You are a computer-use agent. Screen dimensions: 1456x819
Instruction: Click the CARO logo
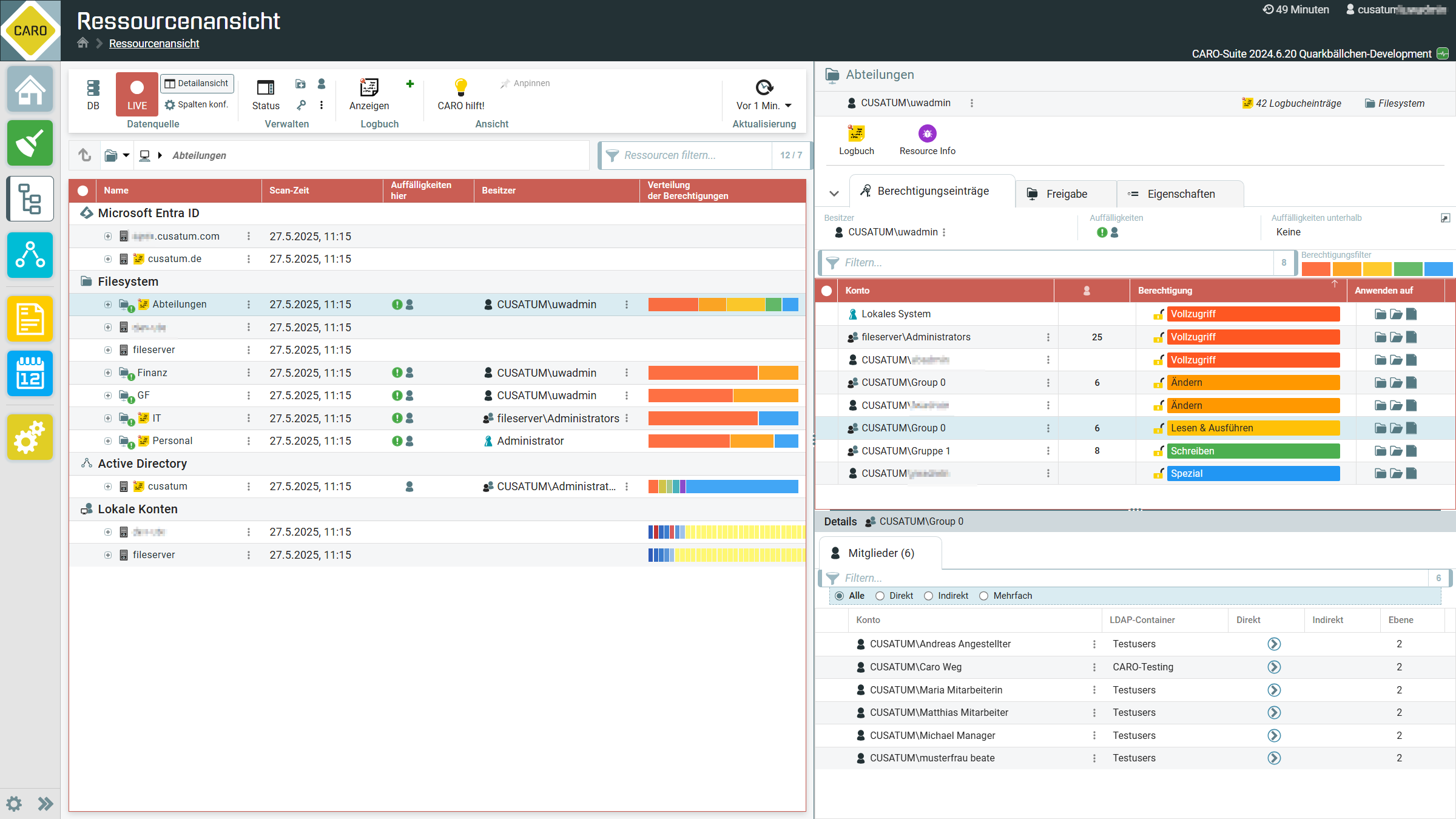[30, 30]
